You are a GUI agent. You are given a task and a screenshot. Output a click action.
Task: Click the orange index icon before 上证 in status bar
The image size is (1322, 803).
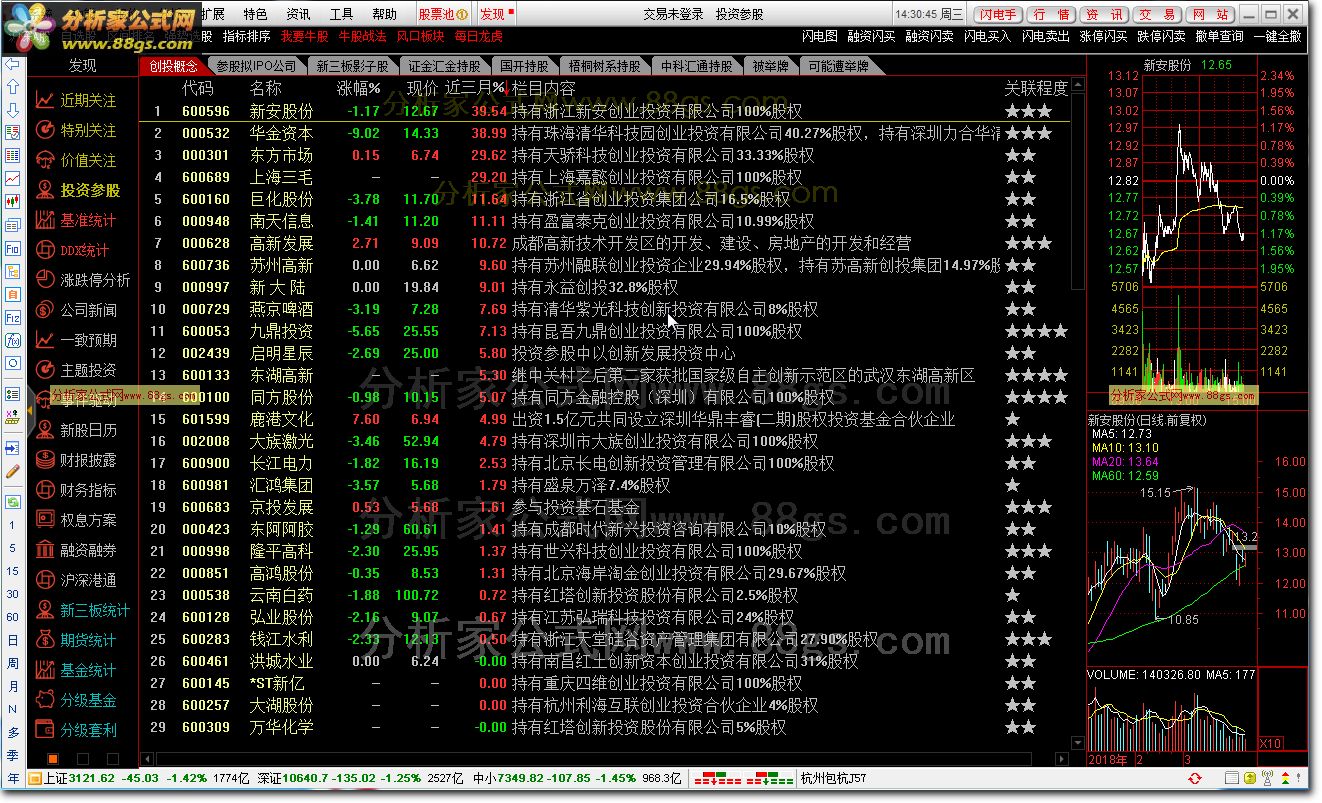[x=34, y=778]
